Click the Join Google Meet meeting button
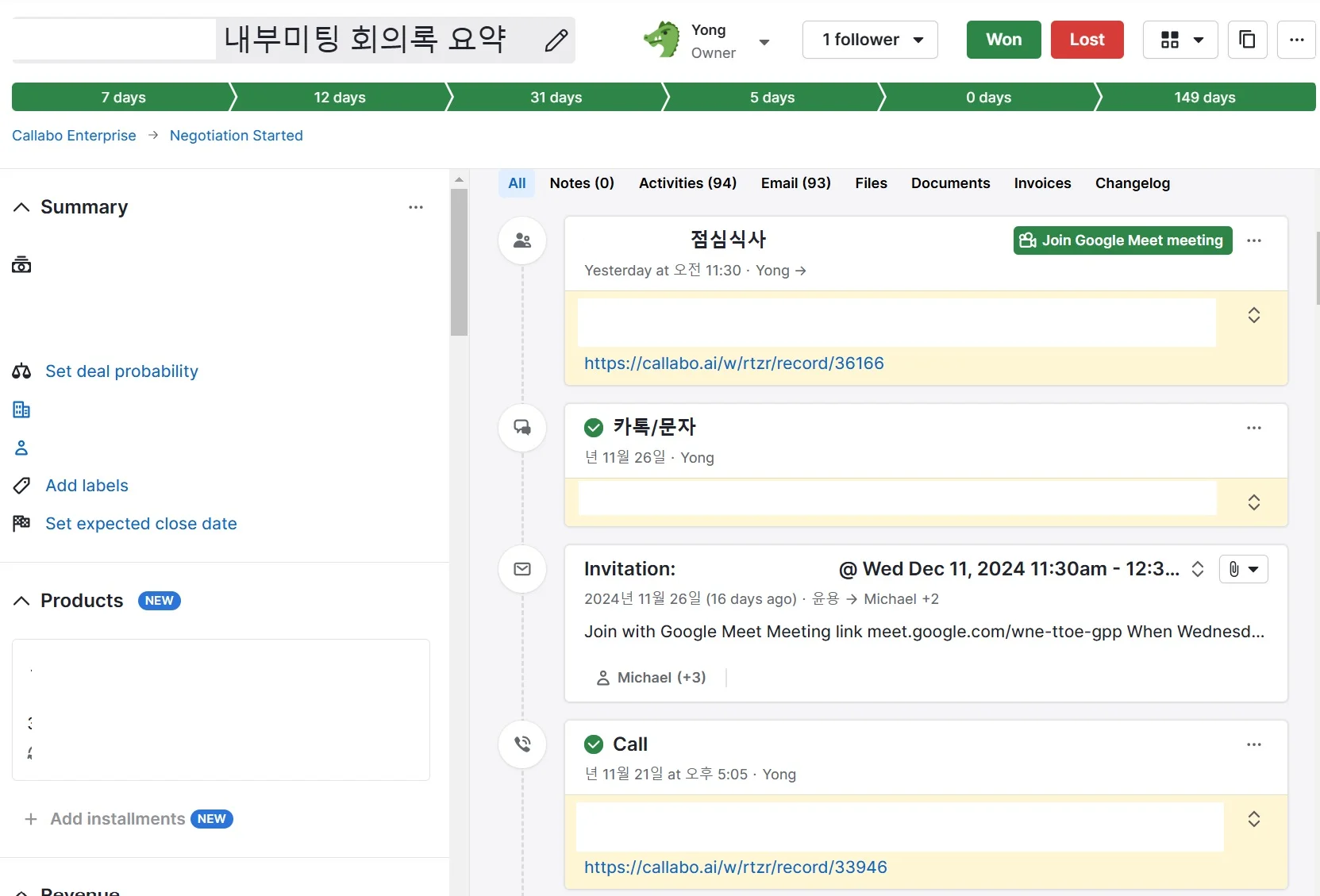This screenshot has width=1320, height=896. coord(1122,240)
